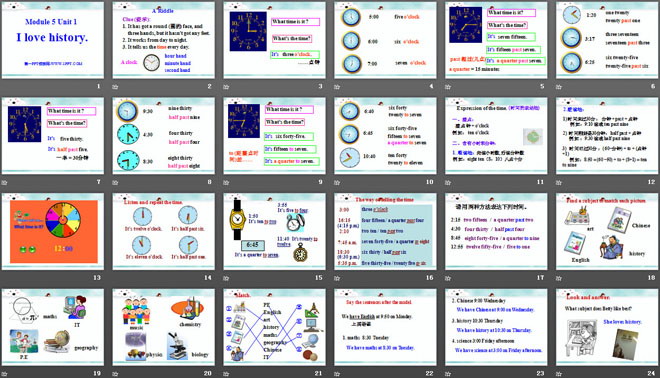Select the 'Listen and repeat the time' slide

click(x=163, y=231)
